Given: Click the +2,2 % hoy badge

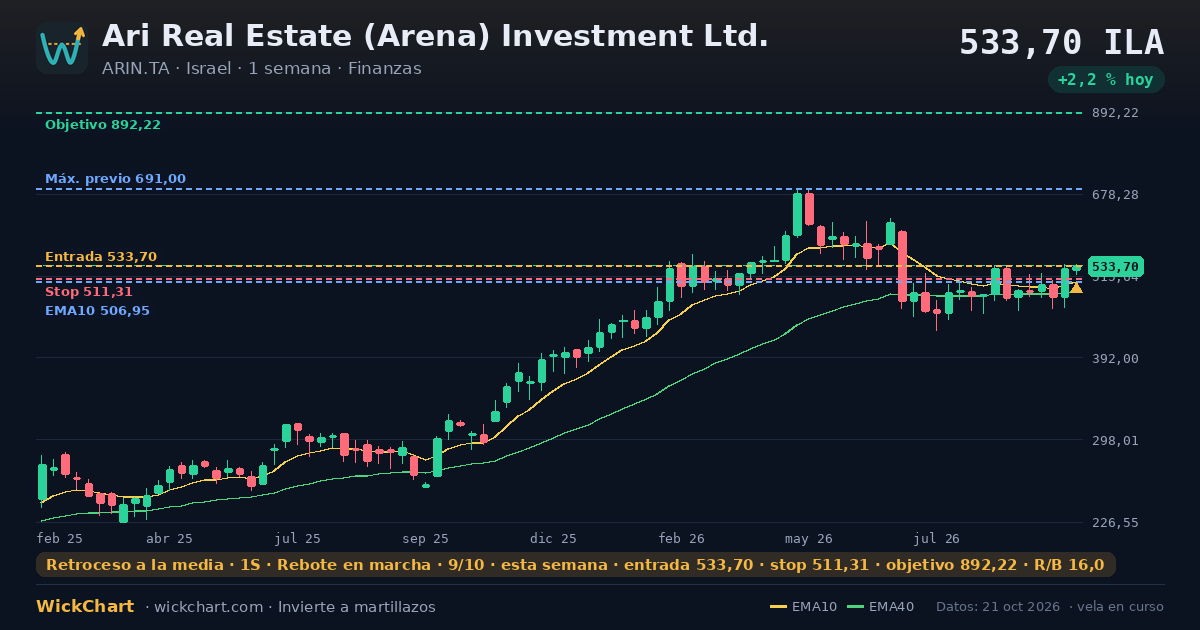Looking at the screenshot, I should point(1105,80).
